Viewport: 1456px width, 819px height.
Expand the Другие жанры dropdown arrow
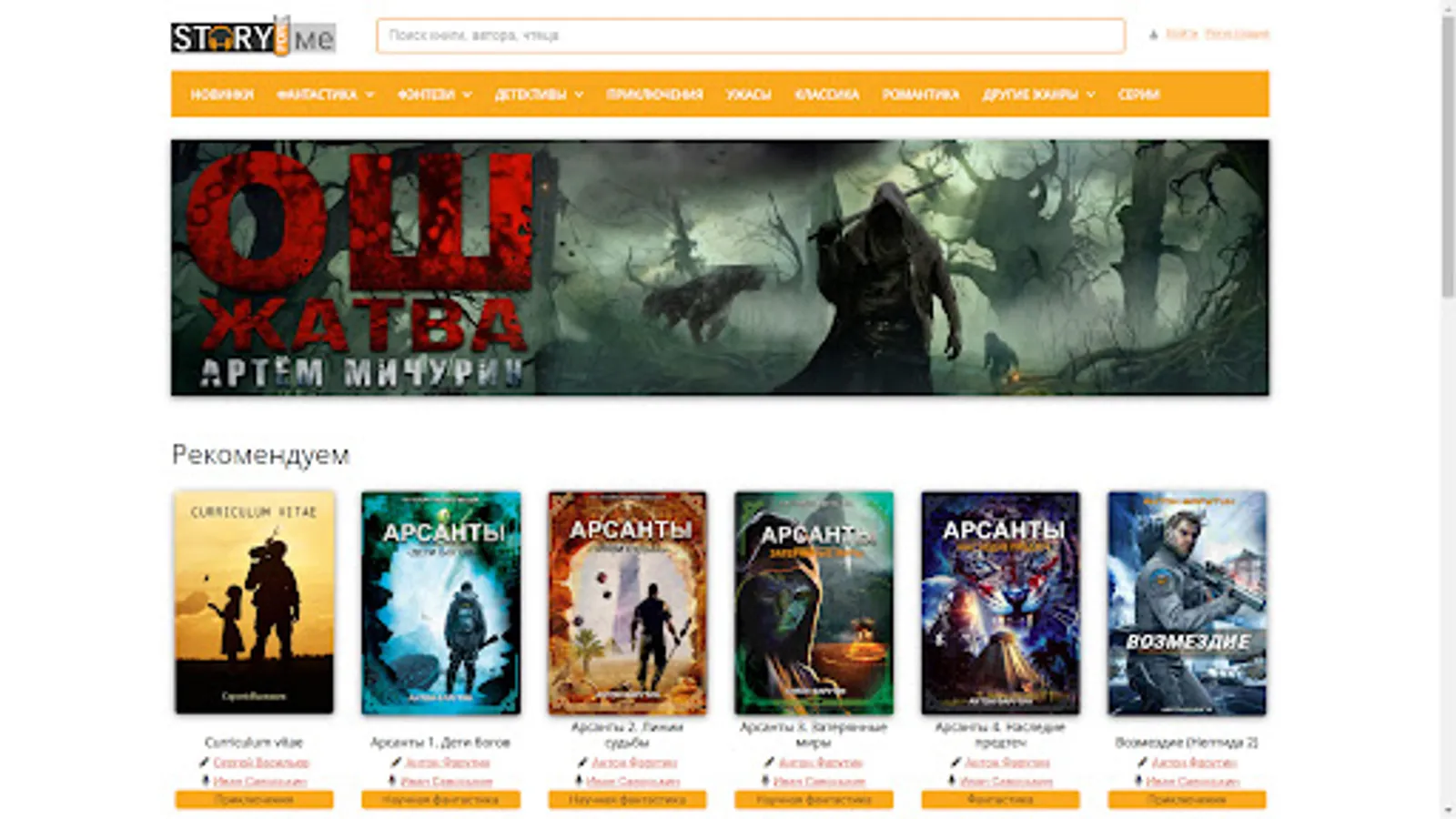[x=1090, y=95]
